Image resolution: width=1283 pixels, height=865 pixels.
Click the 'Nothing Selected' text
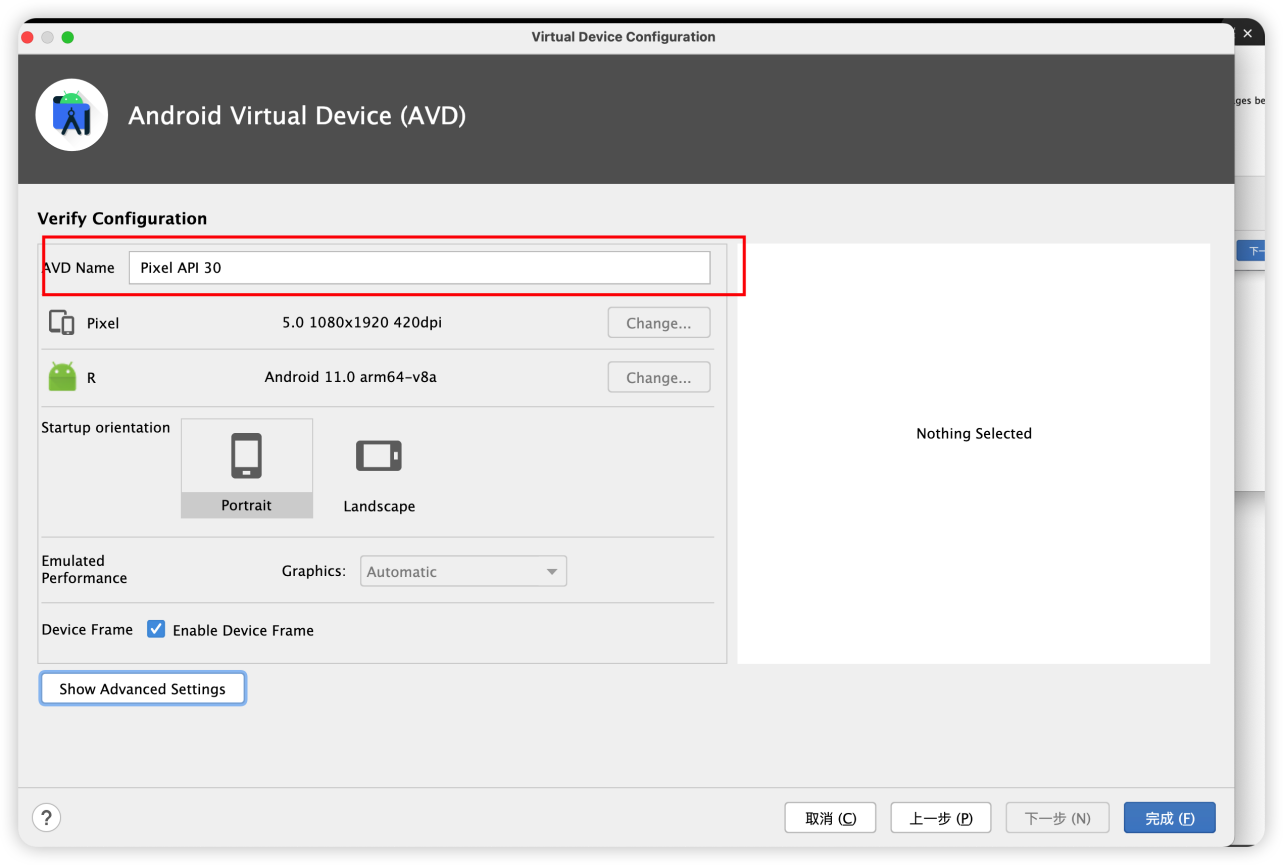coord(974,433)
